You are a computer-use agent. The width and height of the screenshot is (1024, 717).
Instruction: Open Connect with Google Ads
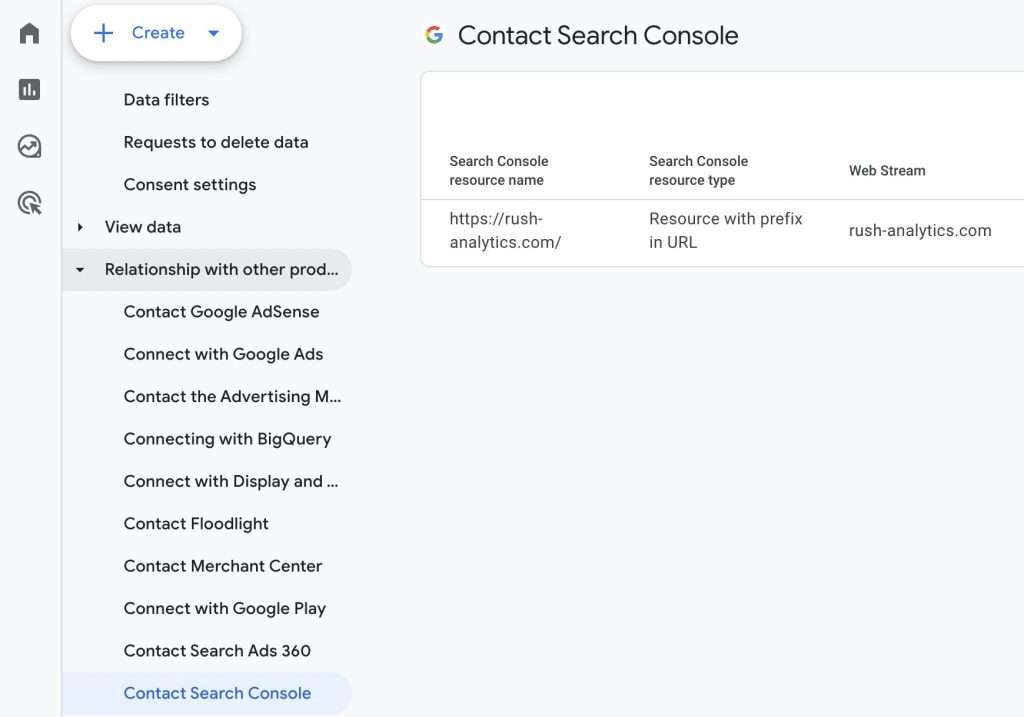coord(223,355)
